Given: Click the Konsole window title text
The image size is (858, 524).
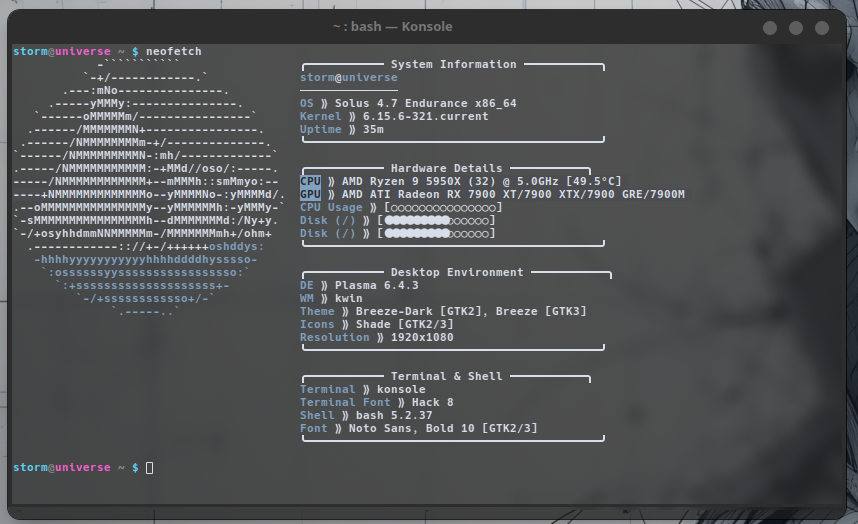Looking at the screenshot, I should (392, 27).
